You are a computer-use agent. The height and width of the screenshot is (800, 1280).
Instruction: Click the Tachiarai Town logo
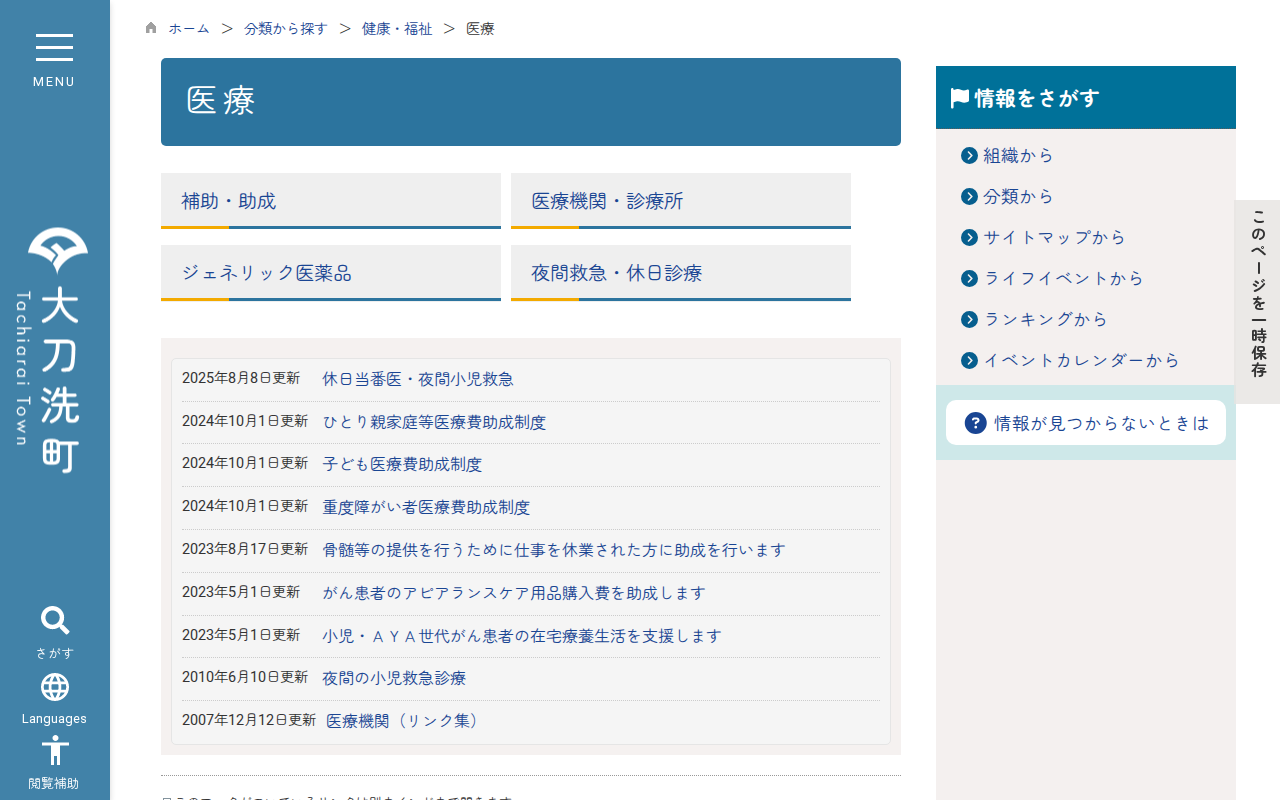(54, 350)
